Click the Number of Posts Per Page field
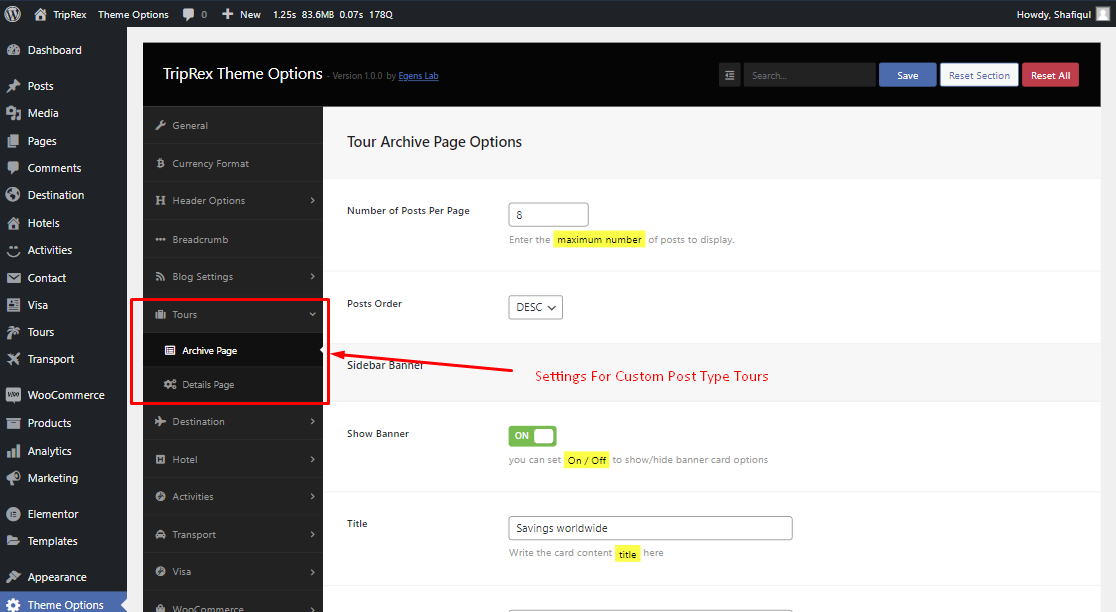 (x=549, y=215)
